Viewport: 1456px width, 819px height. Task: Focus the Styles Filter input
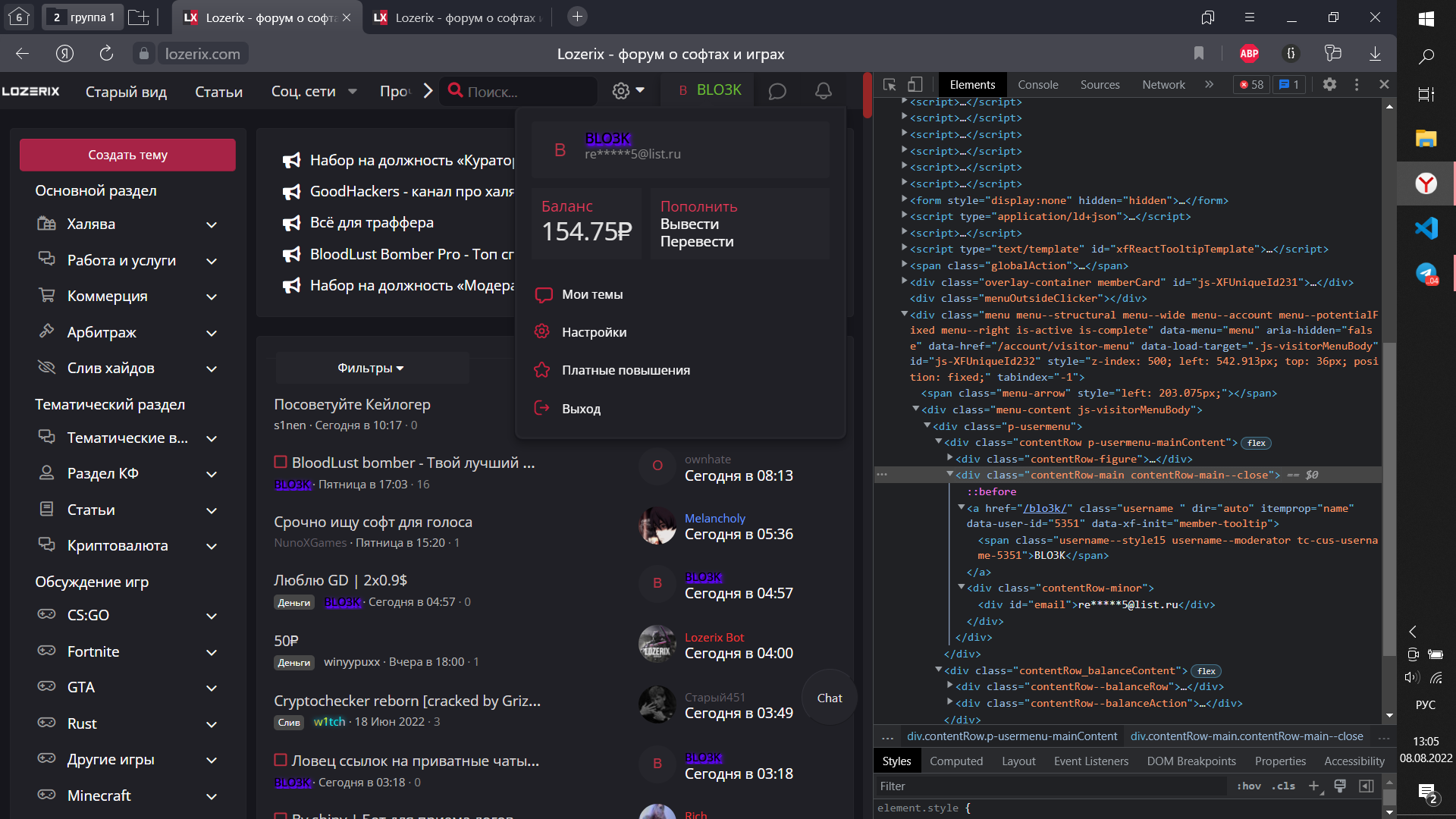point(1051,786)
